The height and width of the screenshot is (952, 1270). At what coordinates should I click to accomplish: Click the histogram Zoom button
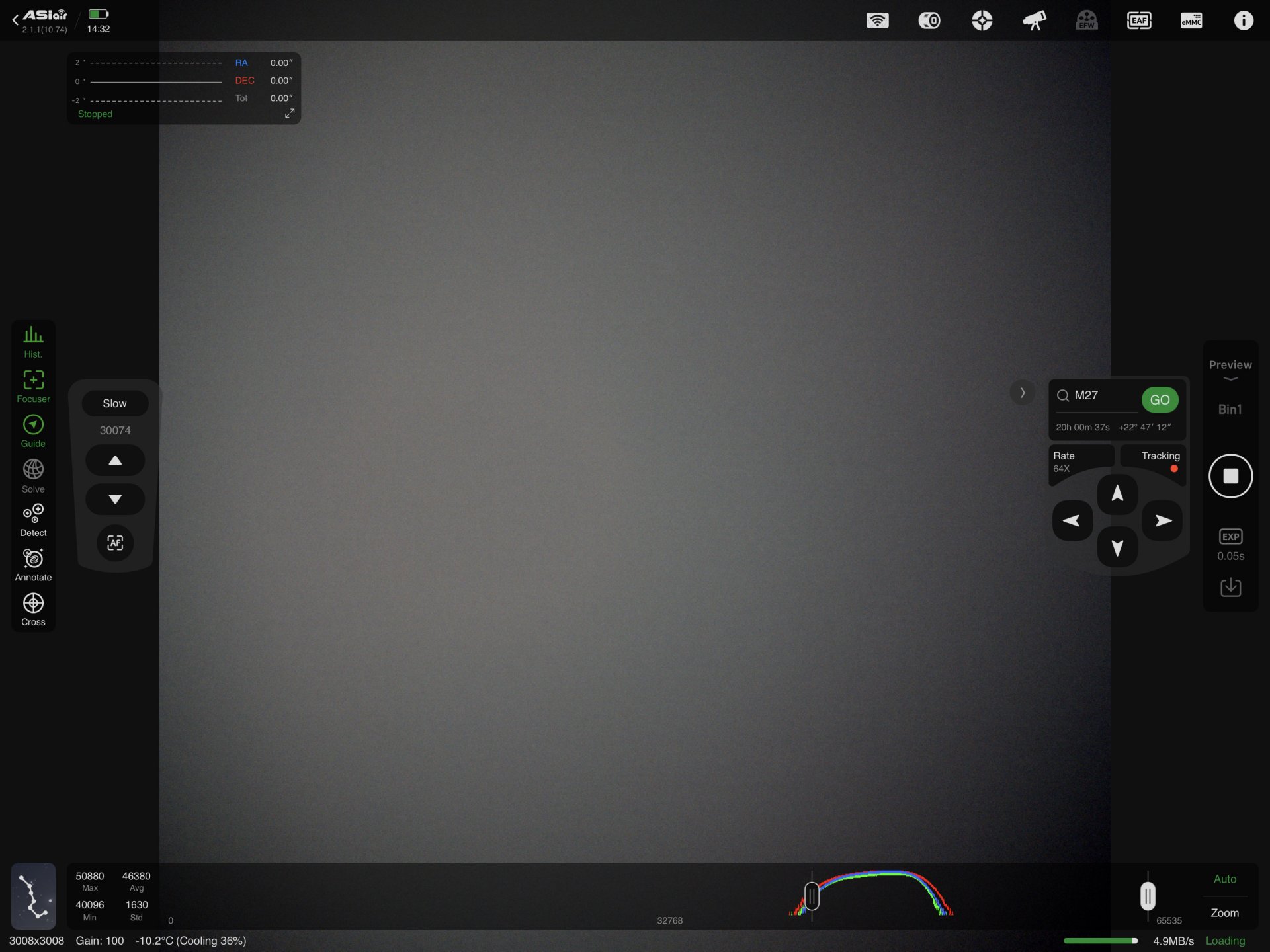1224,913
